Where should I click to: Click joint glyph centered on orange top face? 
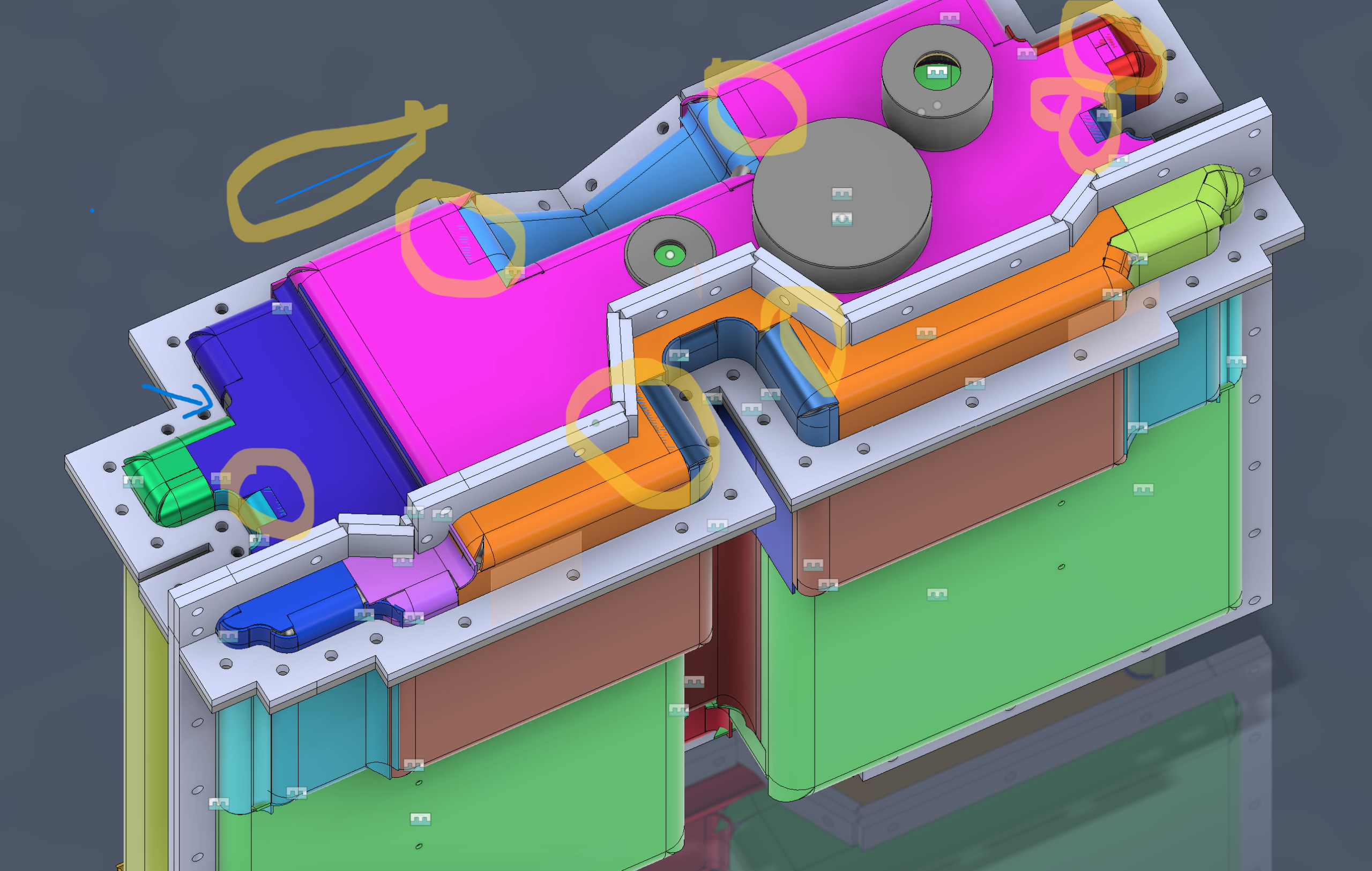(x=926, y=333)
